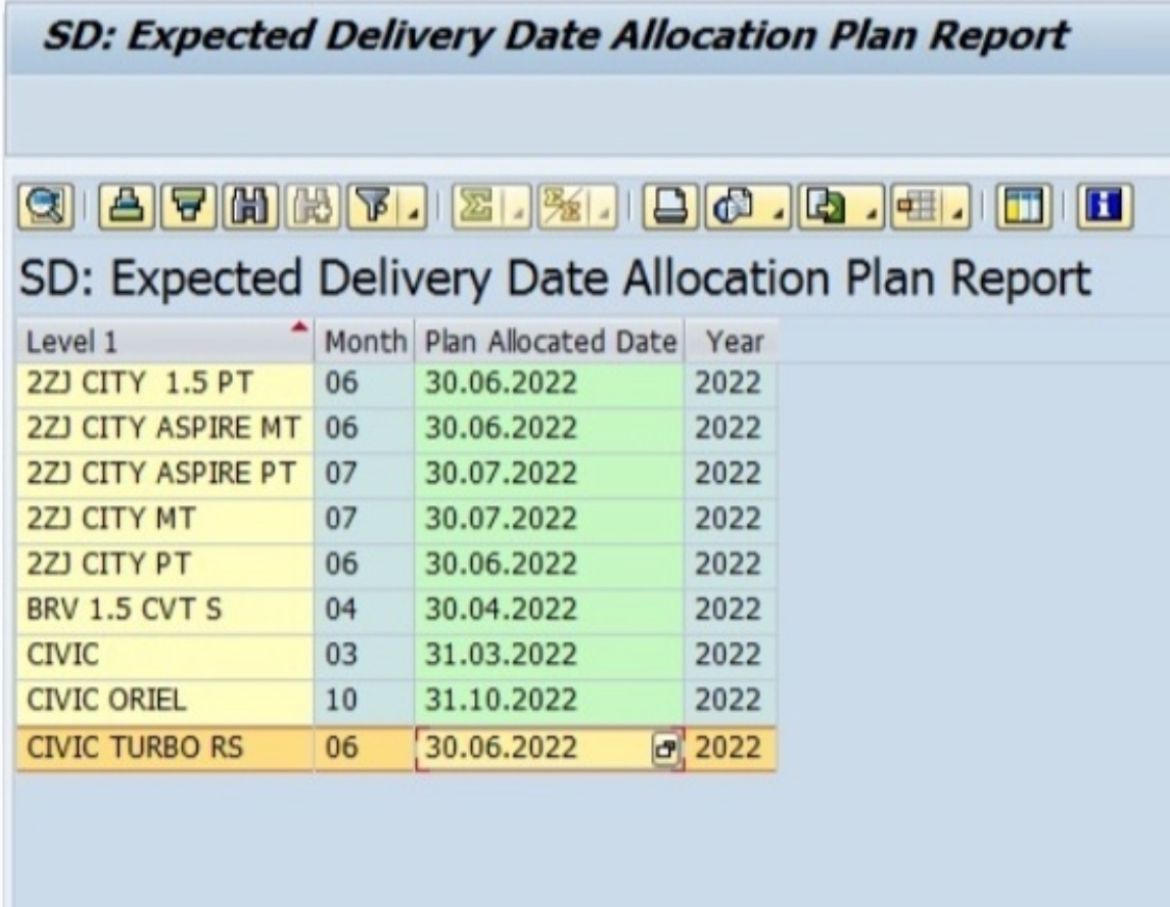Click the Subtotals icon
The height and width of the screenshot is (907, 1170).
point(563,207)
